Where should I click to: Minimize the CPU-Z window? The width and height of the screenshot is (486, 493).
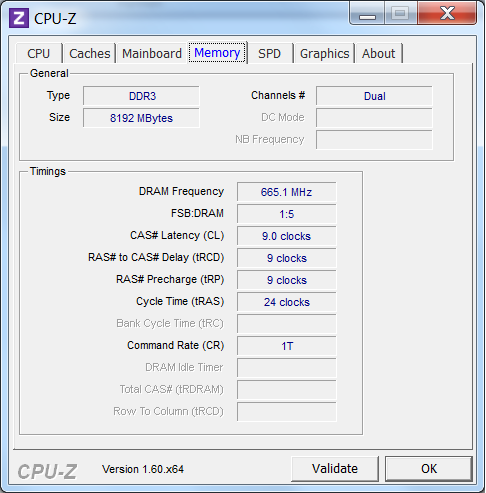[x=367, y=13]
